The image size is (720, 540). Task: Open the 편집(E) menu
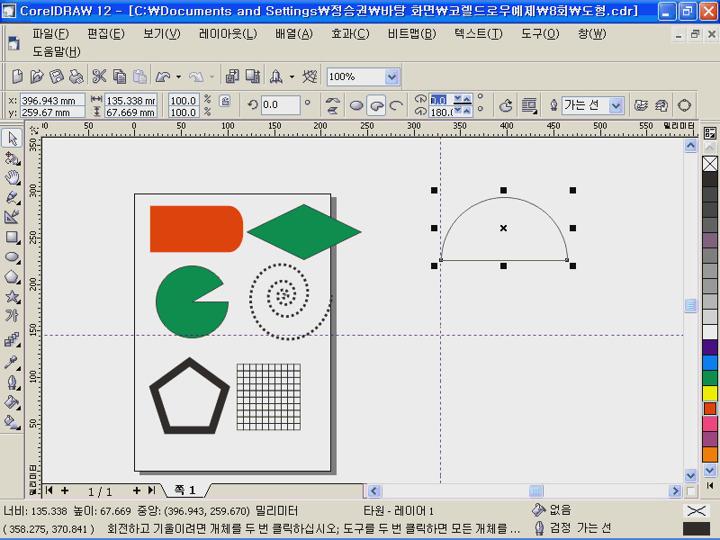(106, 34)
